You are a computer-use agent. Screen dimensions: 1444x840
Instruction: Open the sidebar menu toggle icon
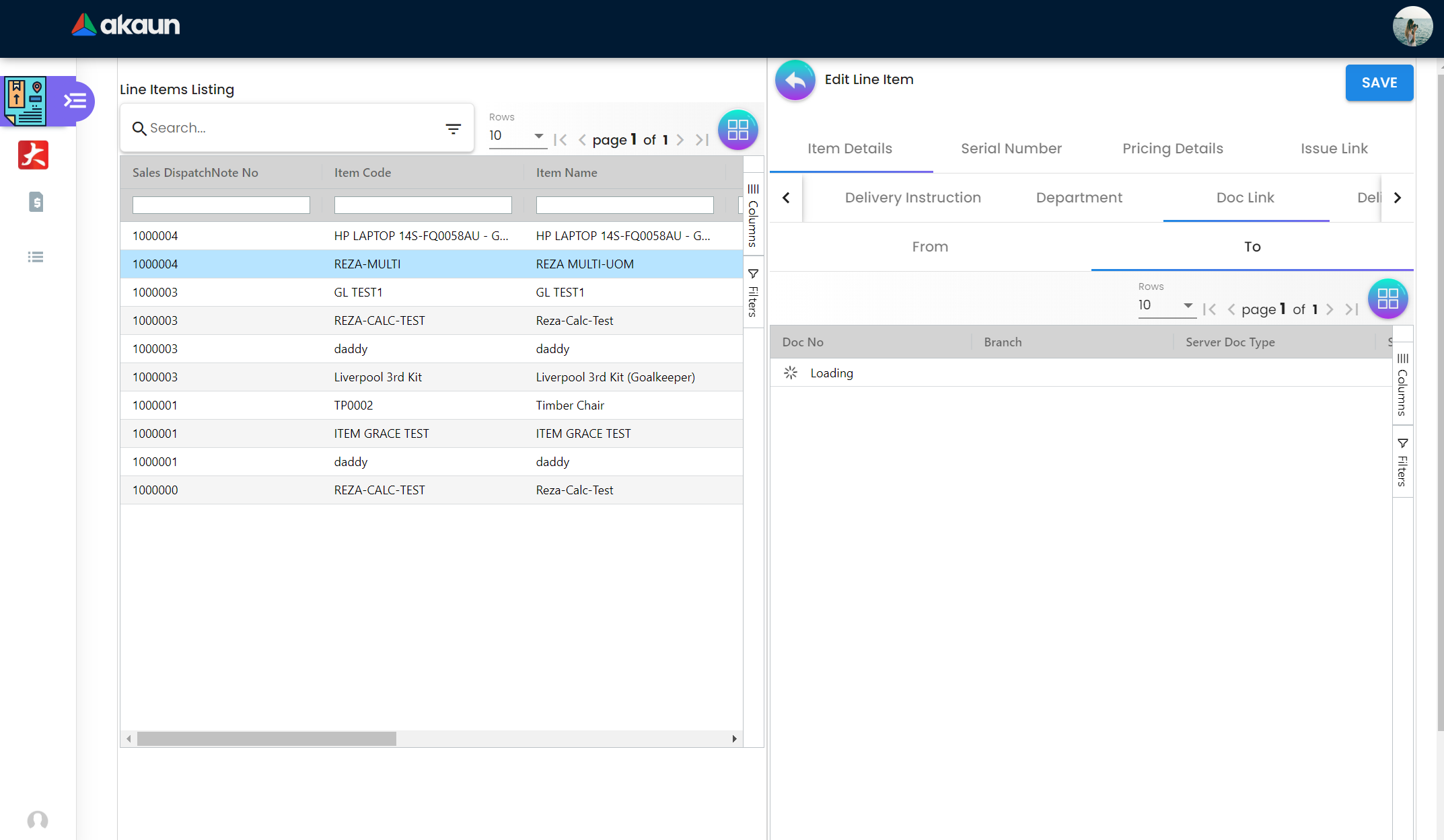click(x=75, y=101)
